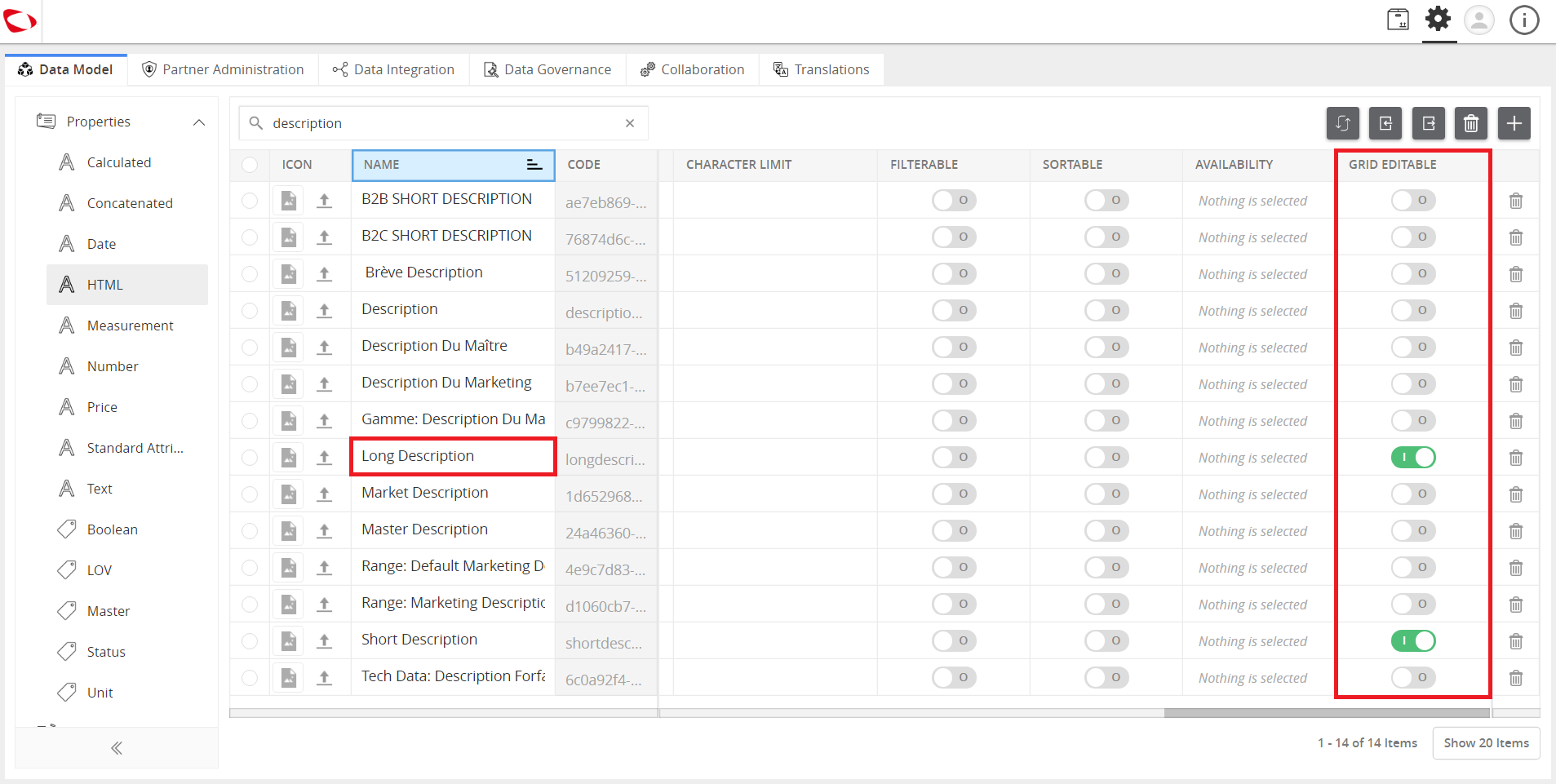The width and height of the screenshot is (1556, 784).
Task: Collapse the sidebar with double chevron
Action: click(117, 748)
